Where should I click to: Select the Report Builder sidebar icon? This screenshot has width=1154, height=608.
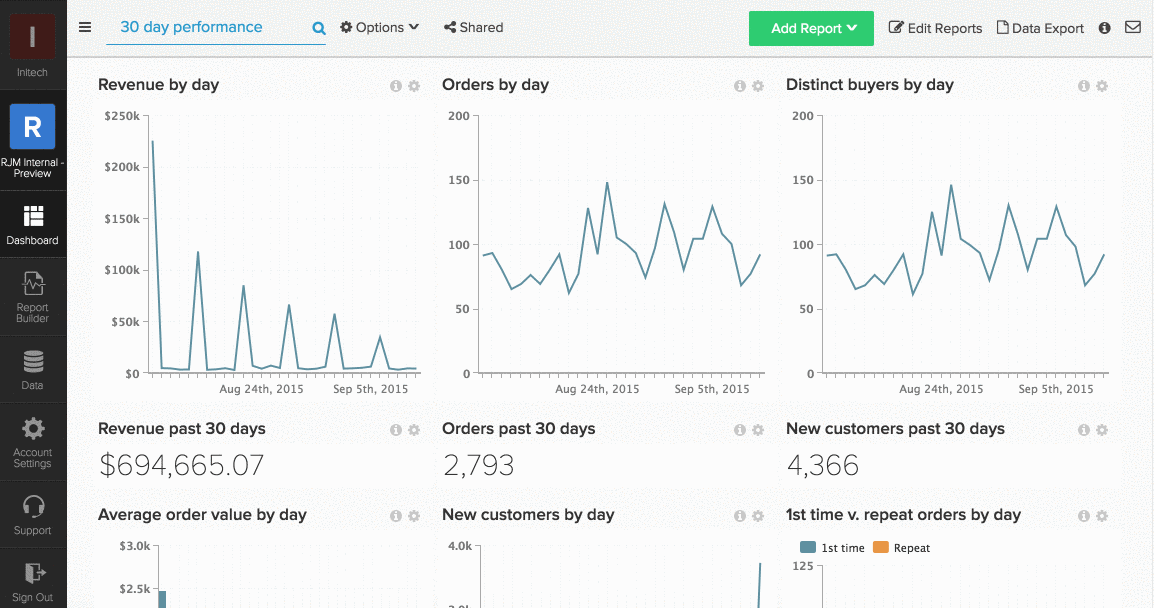(x=33, y=290)
